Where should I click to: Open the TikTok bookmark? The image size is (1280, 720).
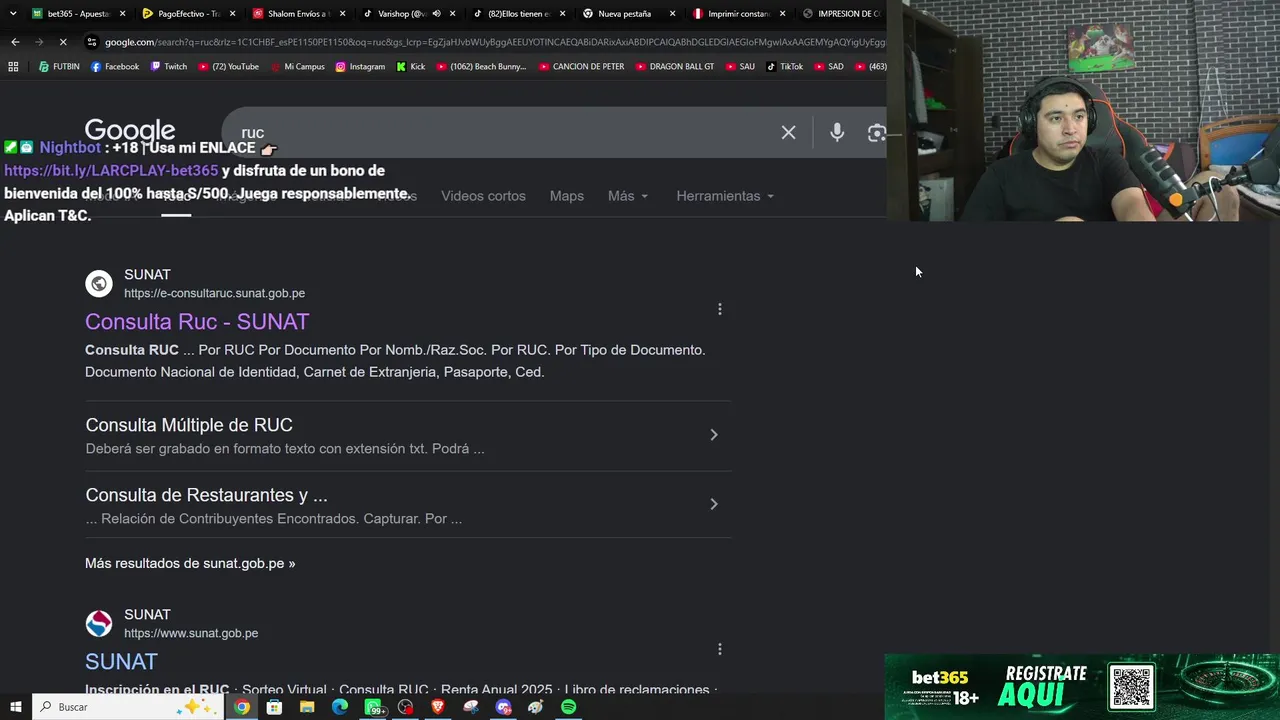(785, 67)
